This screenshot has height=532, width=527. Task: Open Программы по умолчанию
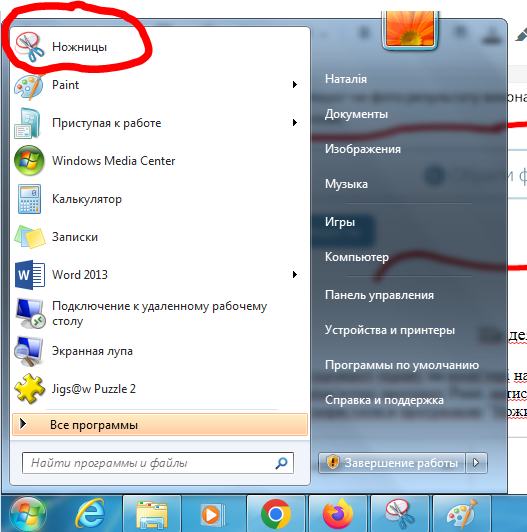402,365
